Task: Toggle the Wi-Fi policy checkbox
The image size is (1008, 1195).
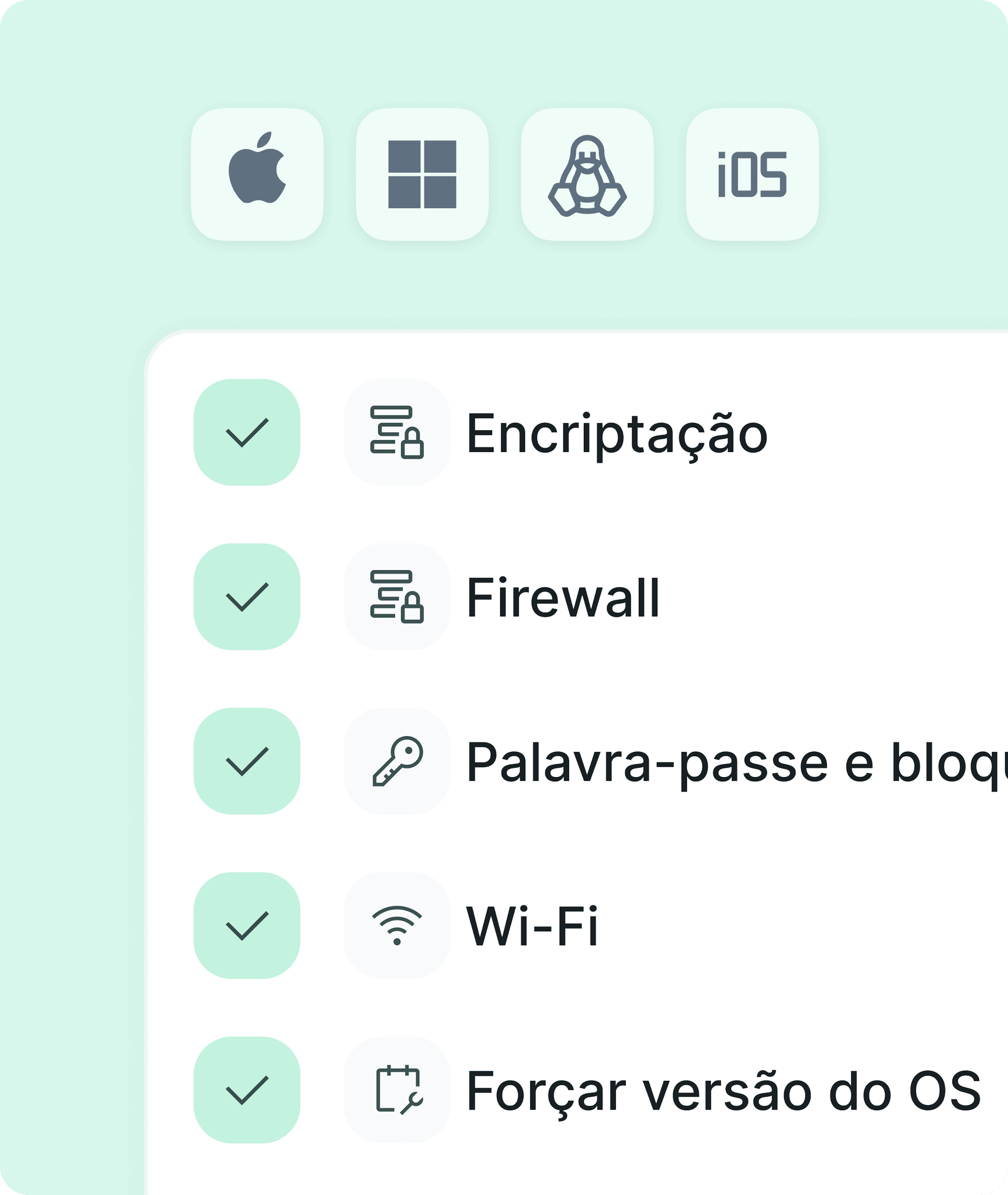Action: (x=247, y=926)
